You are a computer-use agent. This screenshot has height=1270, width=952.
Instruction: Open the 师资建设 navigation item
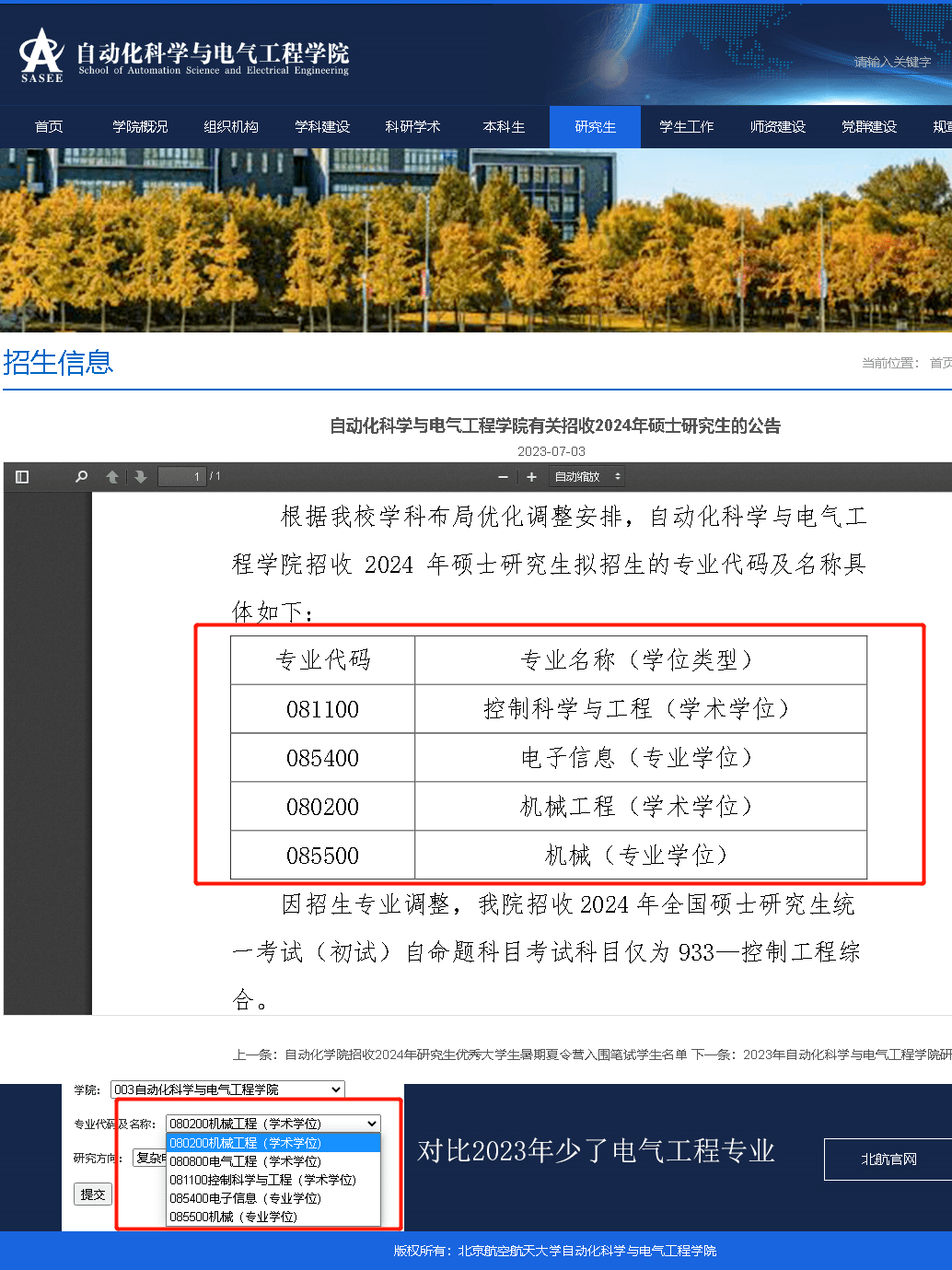(778, 127)
